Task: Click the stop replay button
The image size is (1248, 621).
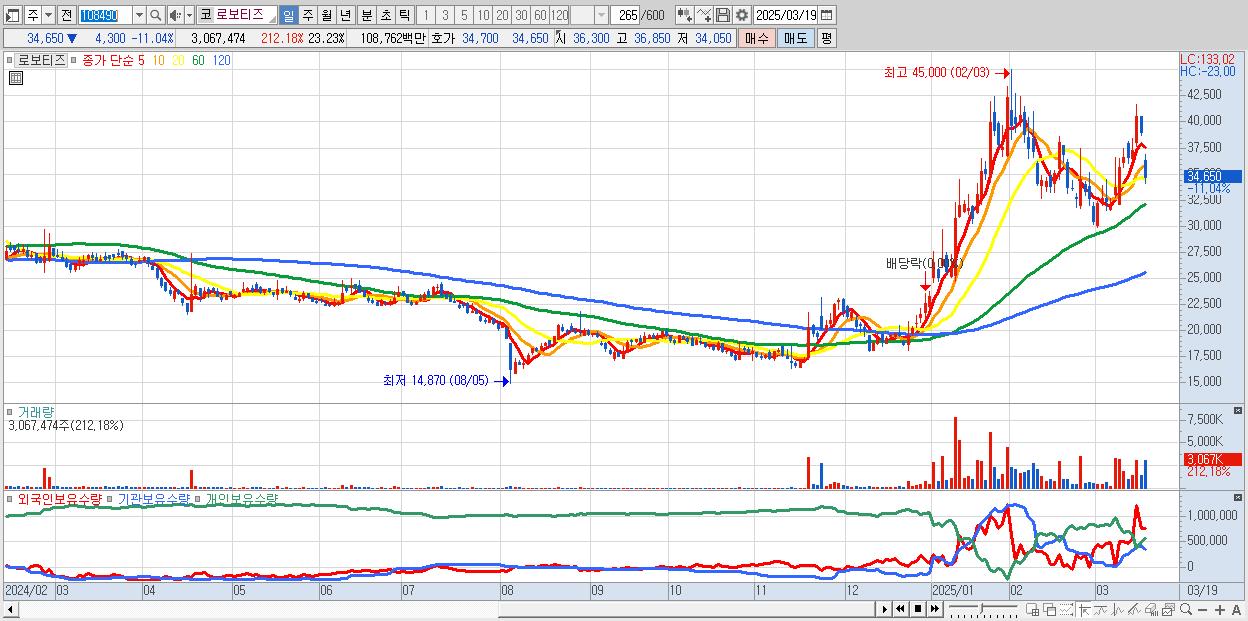Action: pyautogui.click(x=918, y=609)
